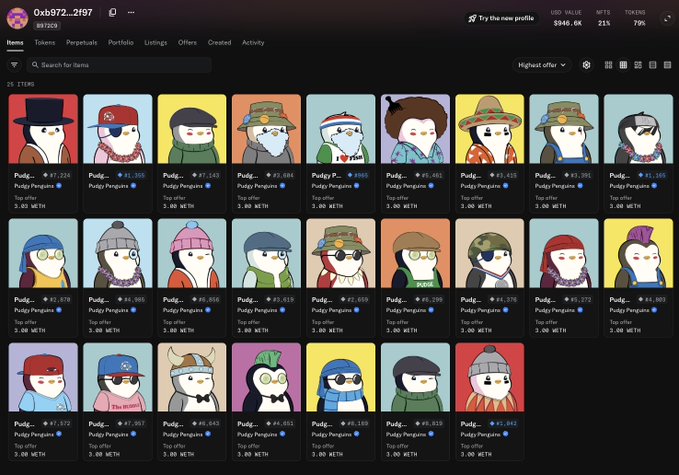
Task: Click the 25 ITEMS count label
Action: tap(20, 84)
